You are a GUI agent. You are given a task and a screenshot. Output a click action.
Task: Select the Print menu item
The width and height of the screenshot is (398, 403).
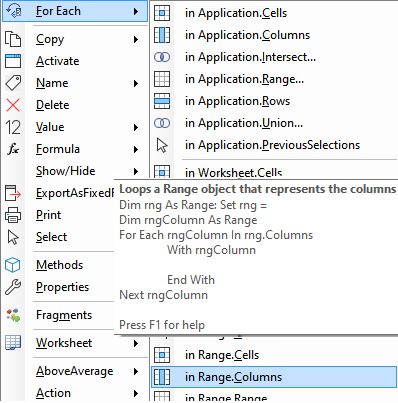pos(59,215)
